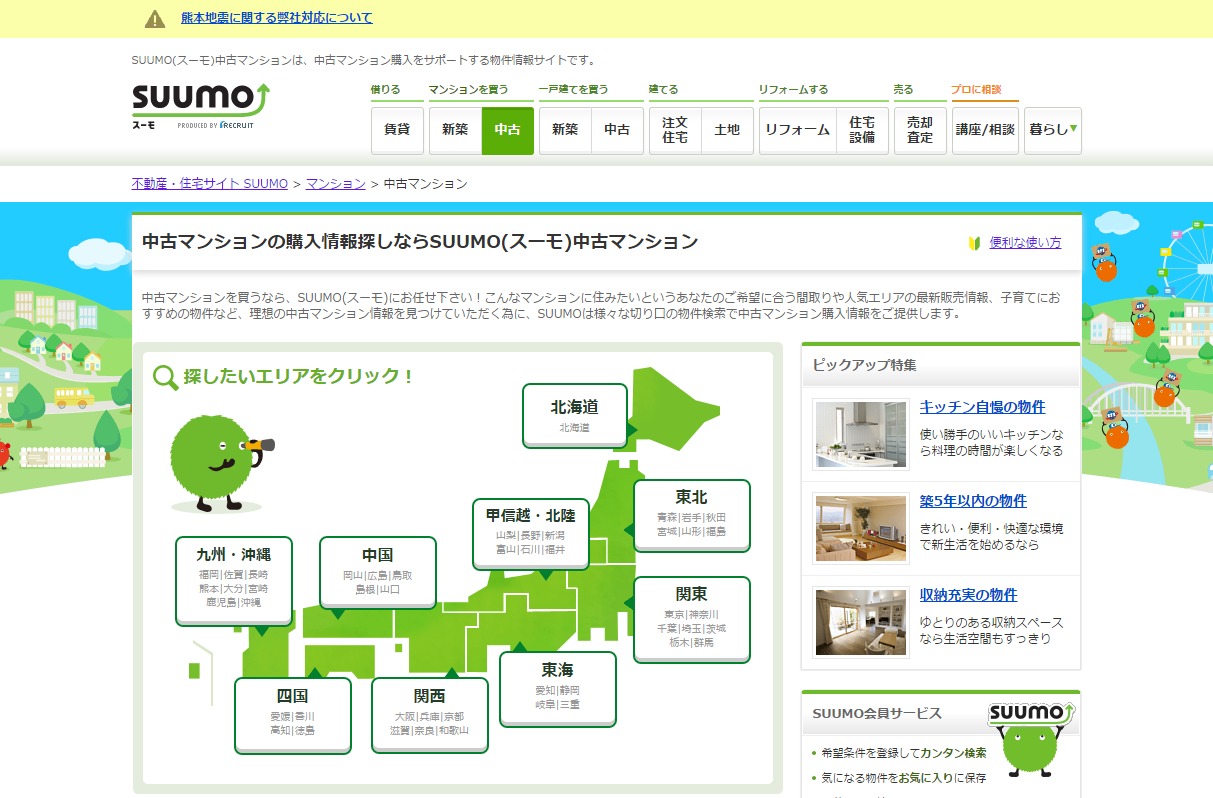
Task: Click 愛媛 in the 四国 prefecture list
Action: [x=280, y=717]
